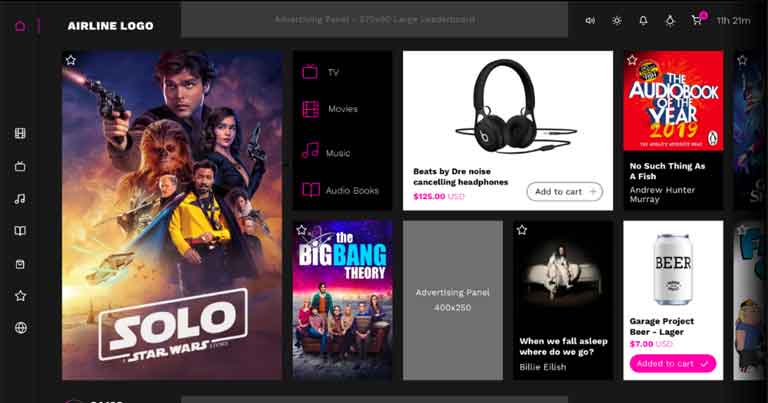Adjust brightness via the sun icon
The image size is (768, 403).
click(617, 21)
